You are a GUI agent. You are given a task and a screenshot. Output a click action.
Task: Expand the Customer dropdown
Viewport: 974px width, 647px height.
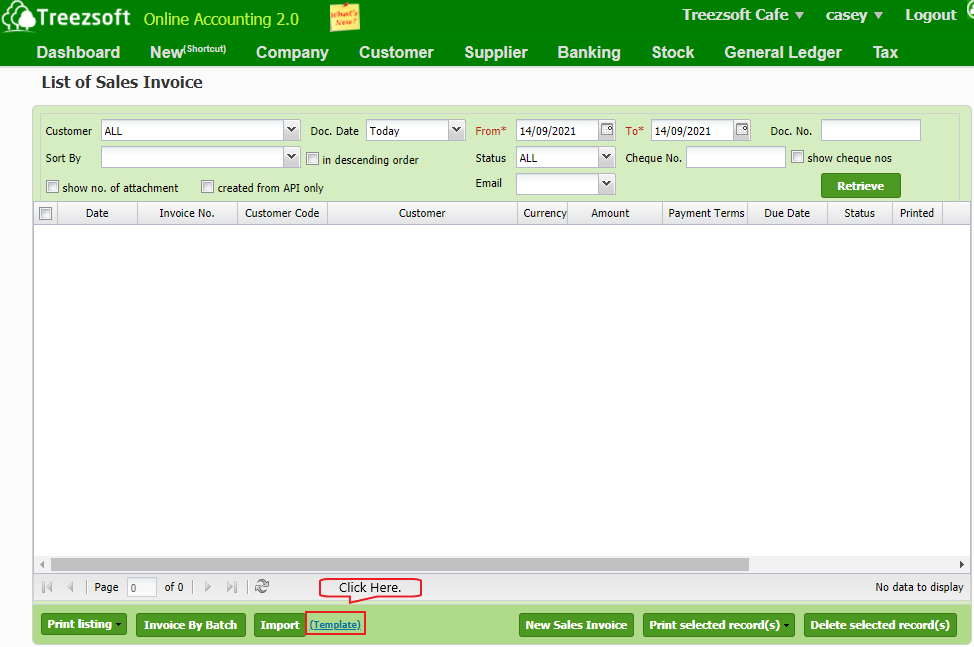(291, 130)
